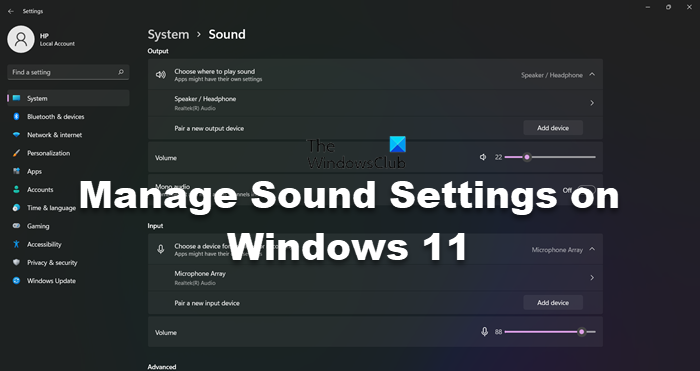Viewport: 700px width, 371px height.
Task: Open Windows Update settings
Action: [68, 281]
